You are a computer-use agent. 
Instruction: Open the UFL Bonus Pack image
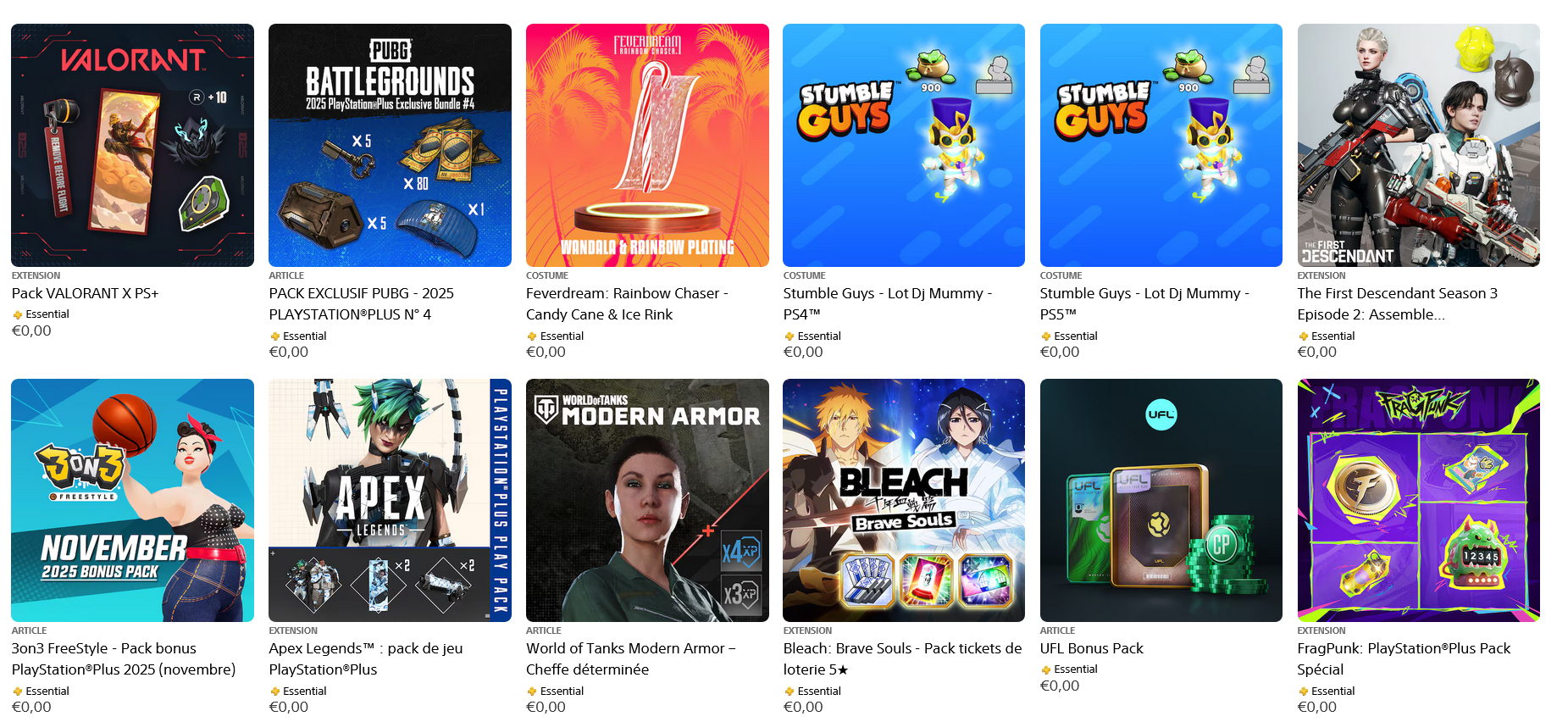[x=1161, y=500]
